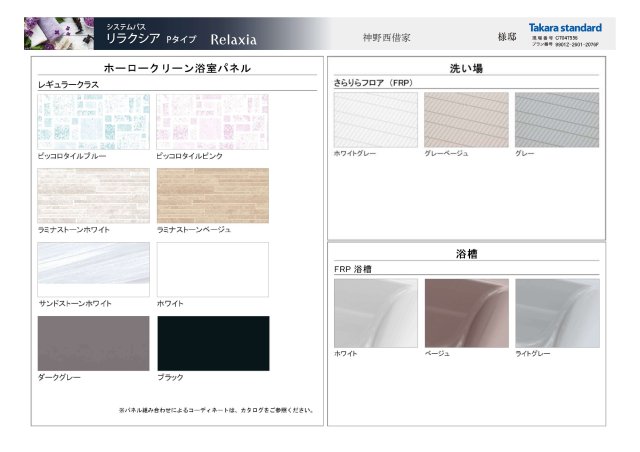Choose the ラミナストーンベージュ panel sample

[x=213, y=196]
